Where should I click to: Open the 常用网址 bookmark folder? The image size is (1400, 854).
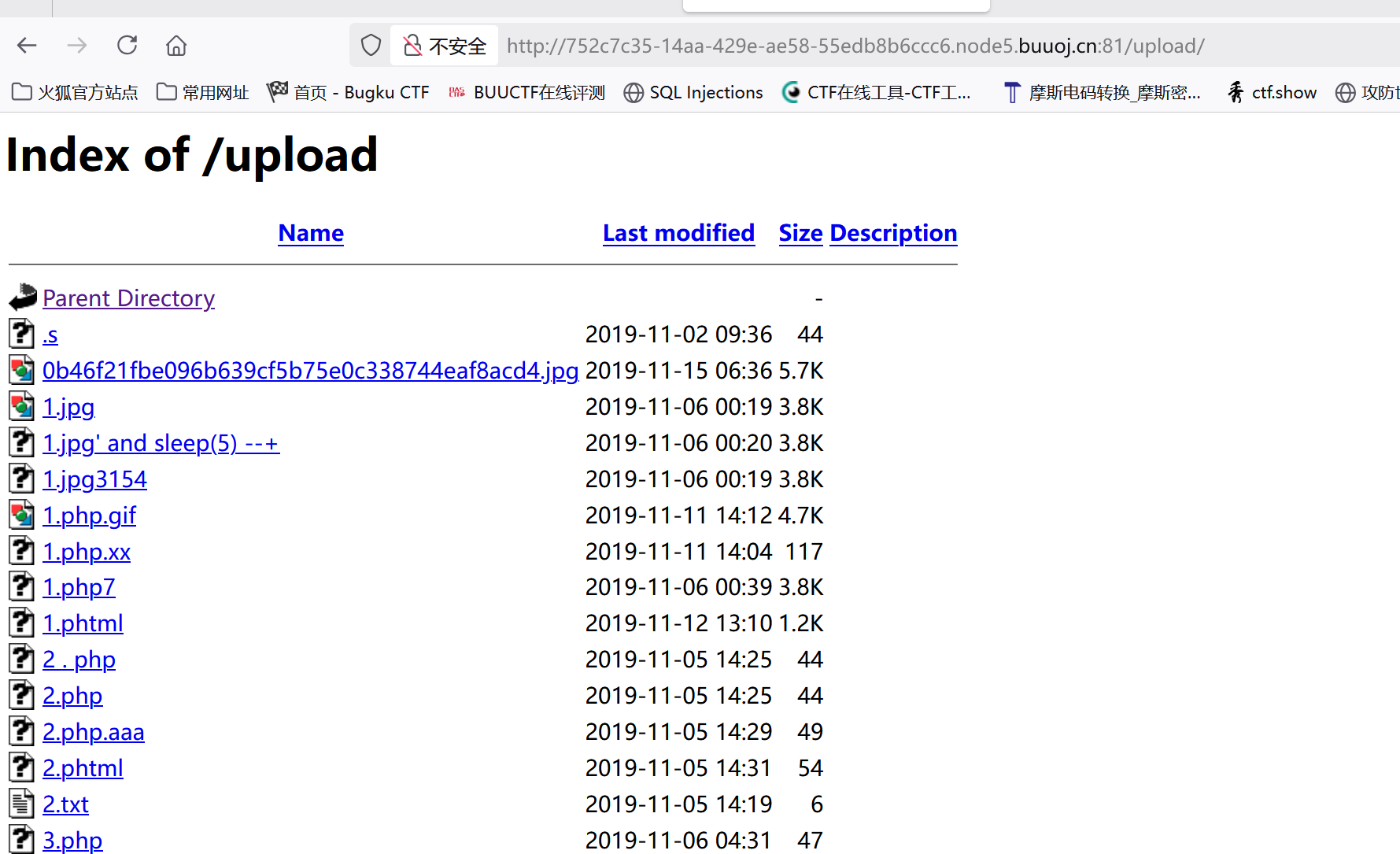coord(203,93)
